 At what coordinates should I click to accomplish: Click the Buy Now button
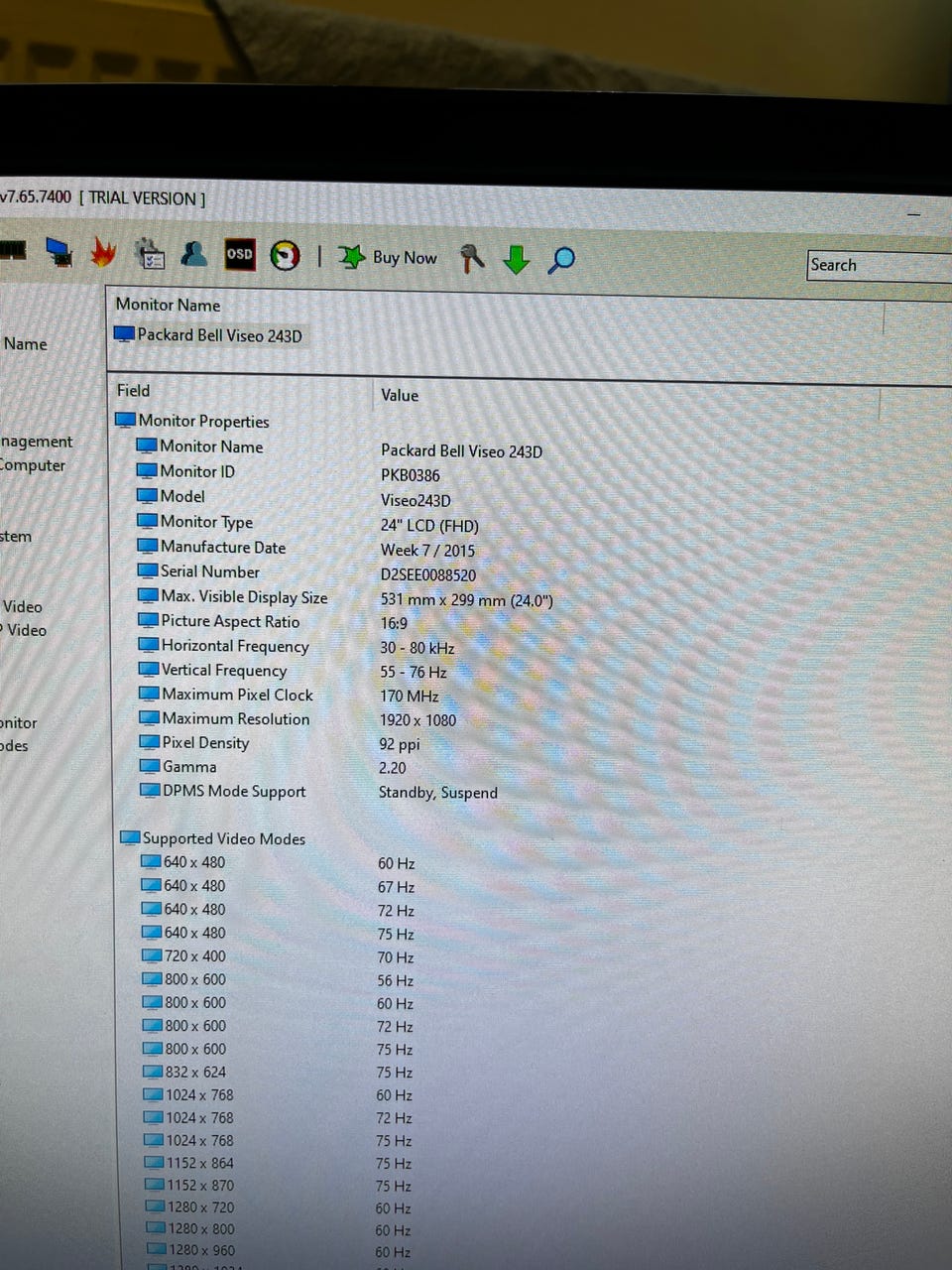point(388,257)
